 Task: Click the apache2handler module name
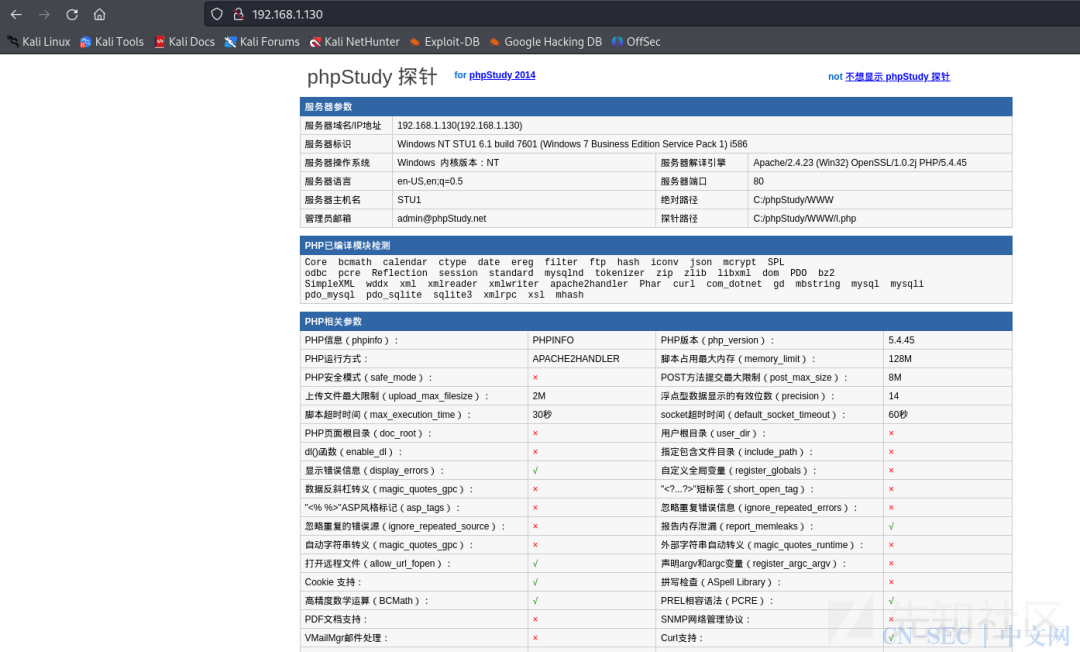coord(589,284)
